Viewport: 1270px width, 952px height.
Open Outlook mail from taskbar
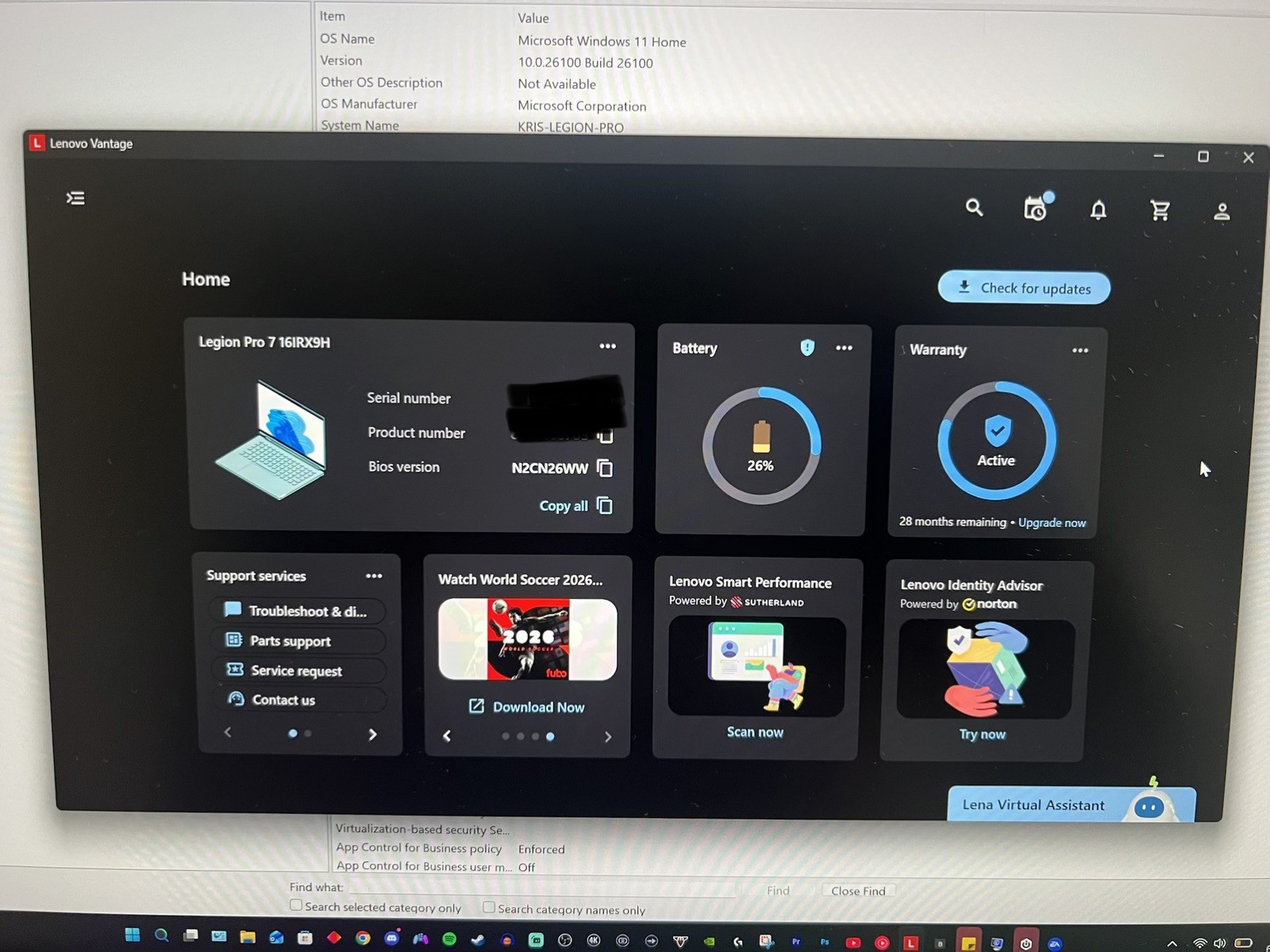click(276, 938)
